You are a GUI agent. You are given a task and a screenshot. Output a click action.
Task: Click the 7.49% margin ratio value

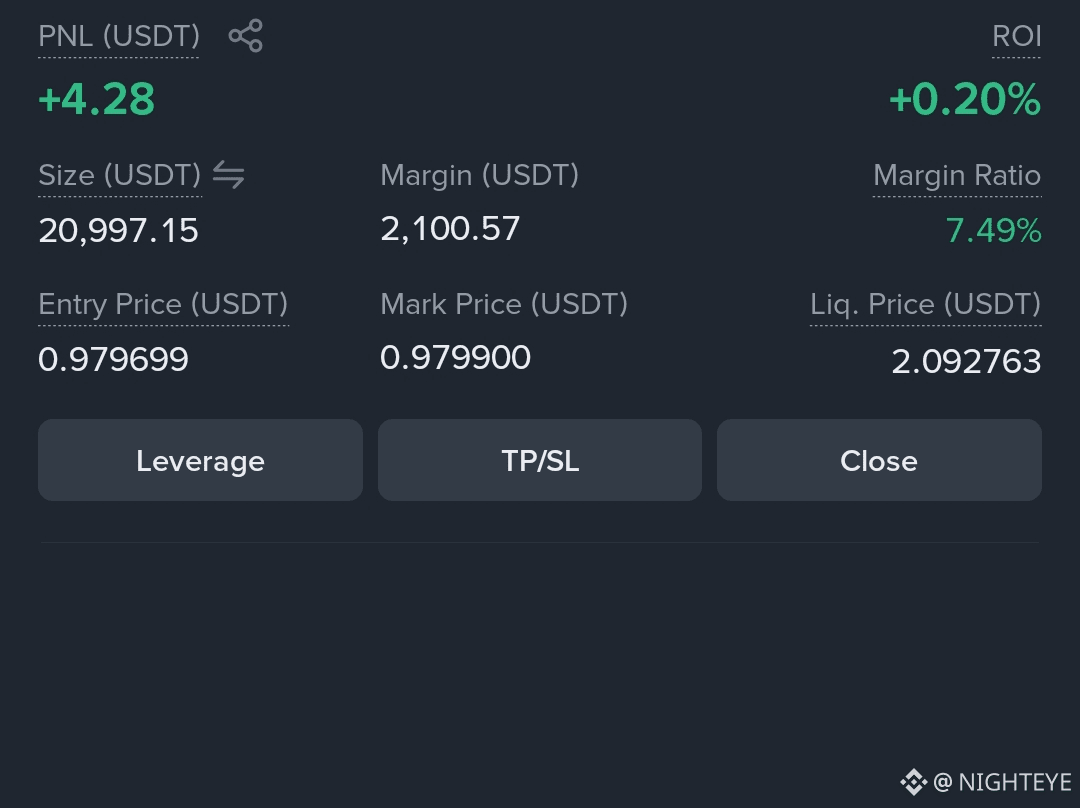pyautogui.click(x=993, y=230)
